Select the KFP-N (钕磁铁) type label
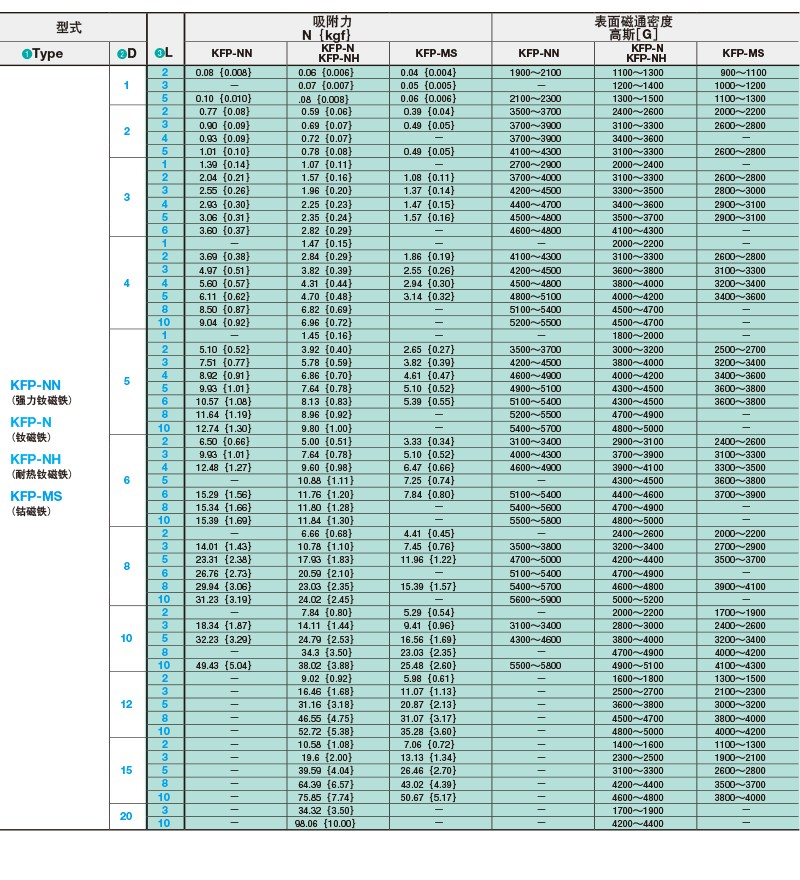This screenshot has height=880, width=800. coord(31,429)
